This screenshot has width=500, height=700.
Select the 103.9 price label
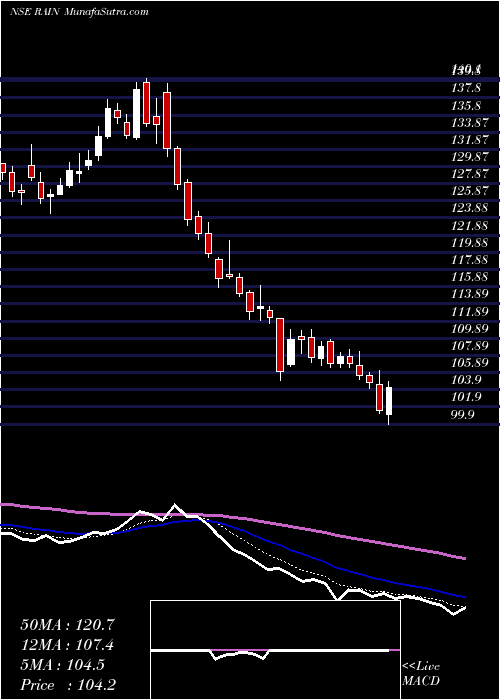click(466, 379)
